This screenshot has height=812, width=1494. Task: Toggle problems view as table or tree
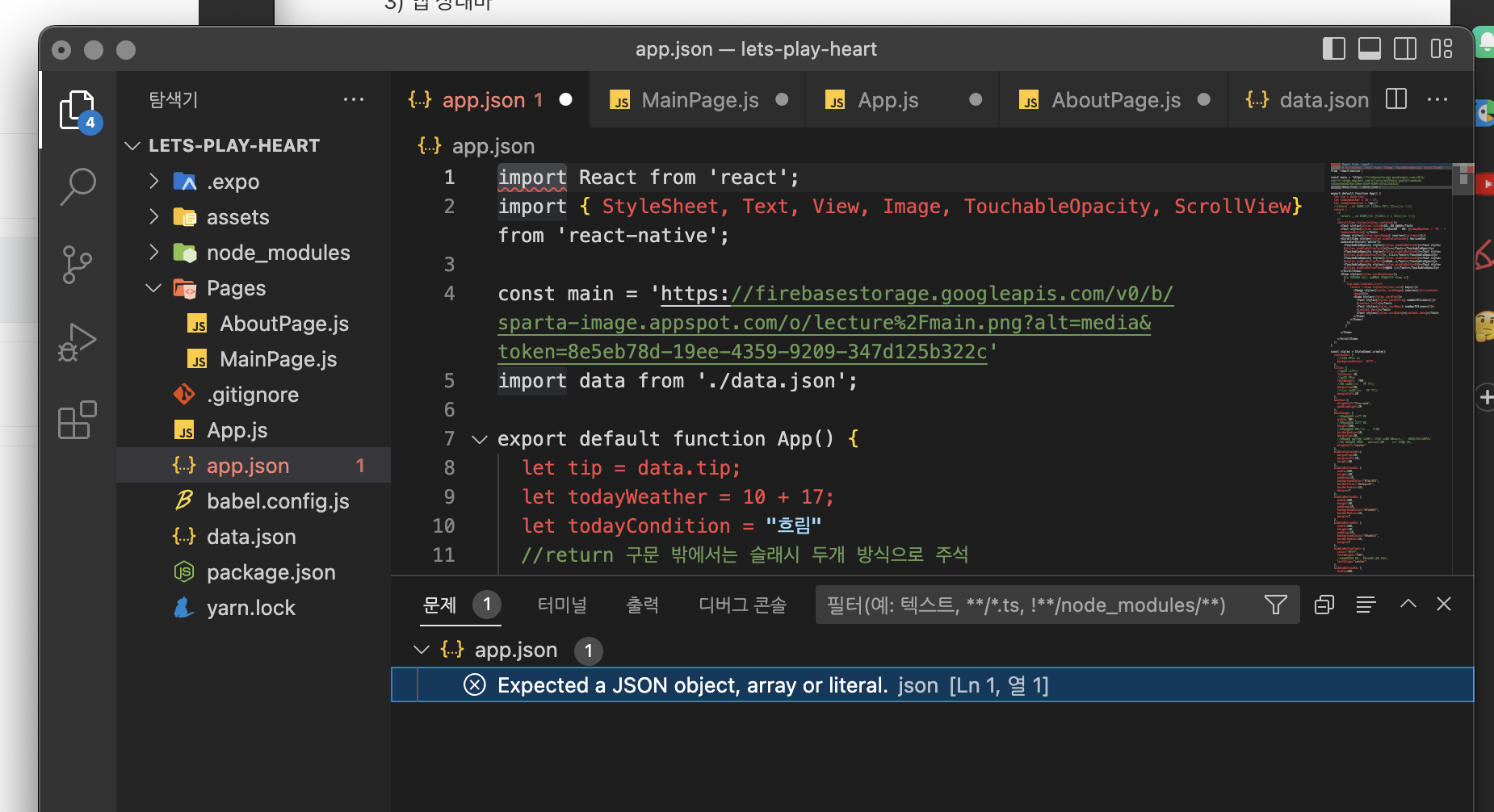point(1366,605)
